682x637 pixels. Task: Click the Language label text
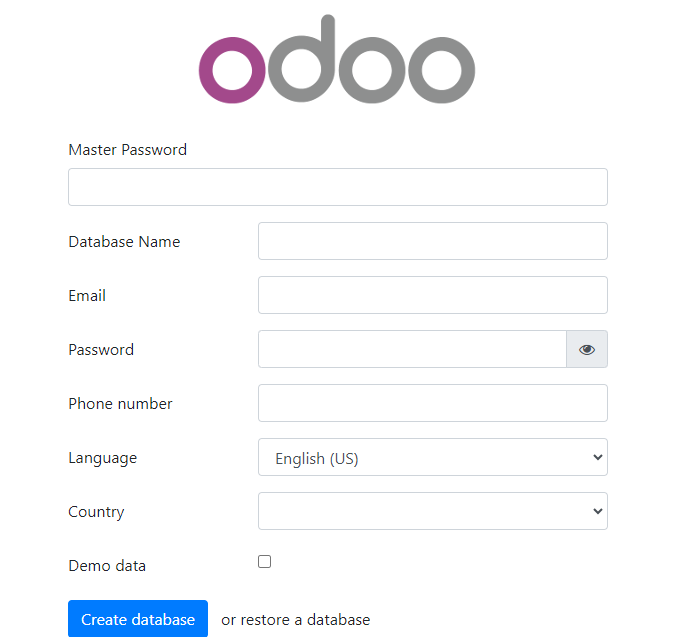[103, 458]
